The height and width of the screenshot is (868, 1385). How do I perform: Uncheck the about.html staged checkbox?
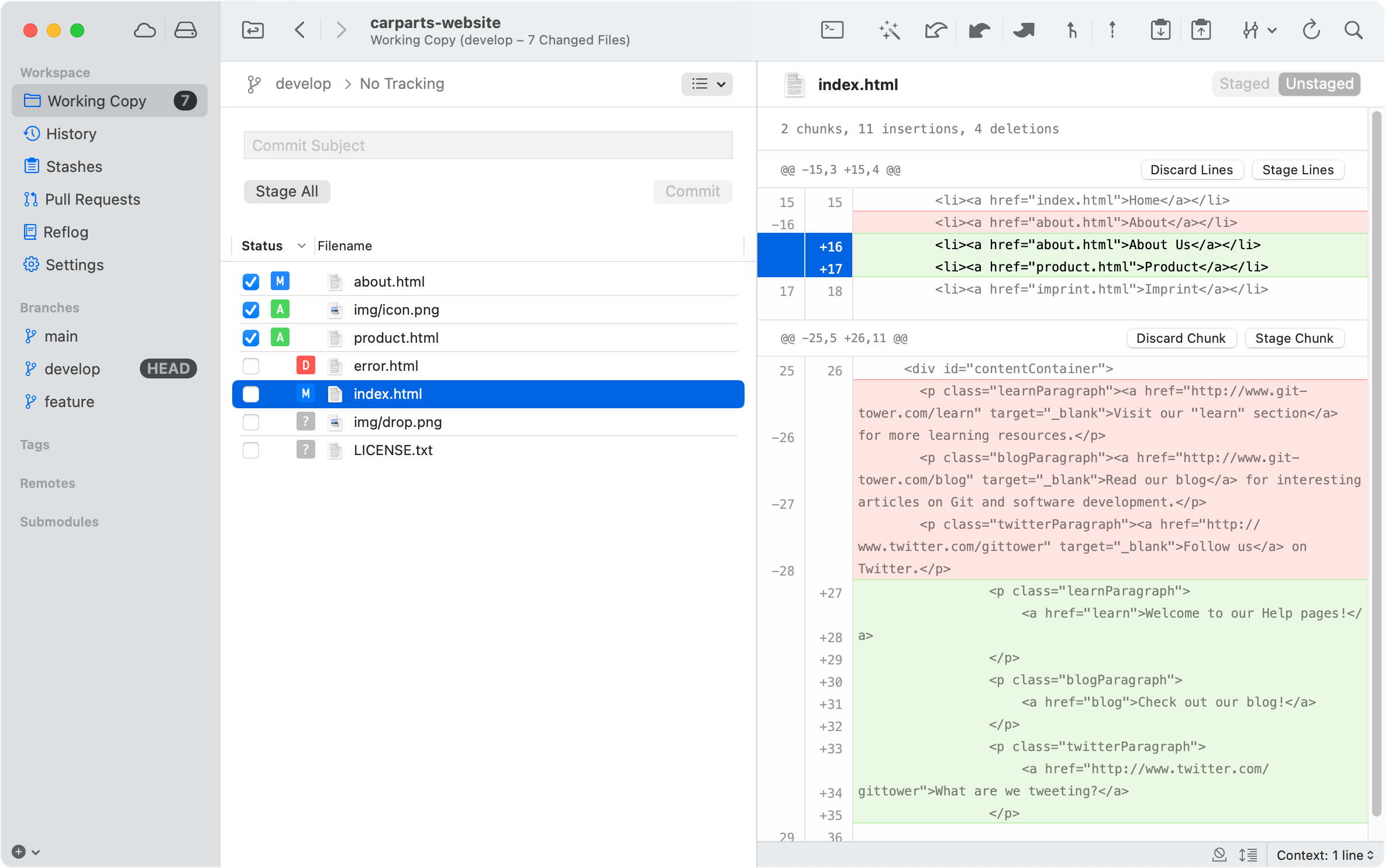tap(251, 282)
